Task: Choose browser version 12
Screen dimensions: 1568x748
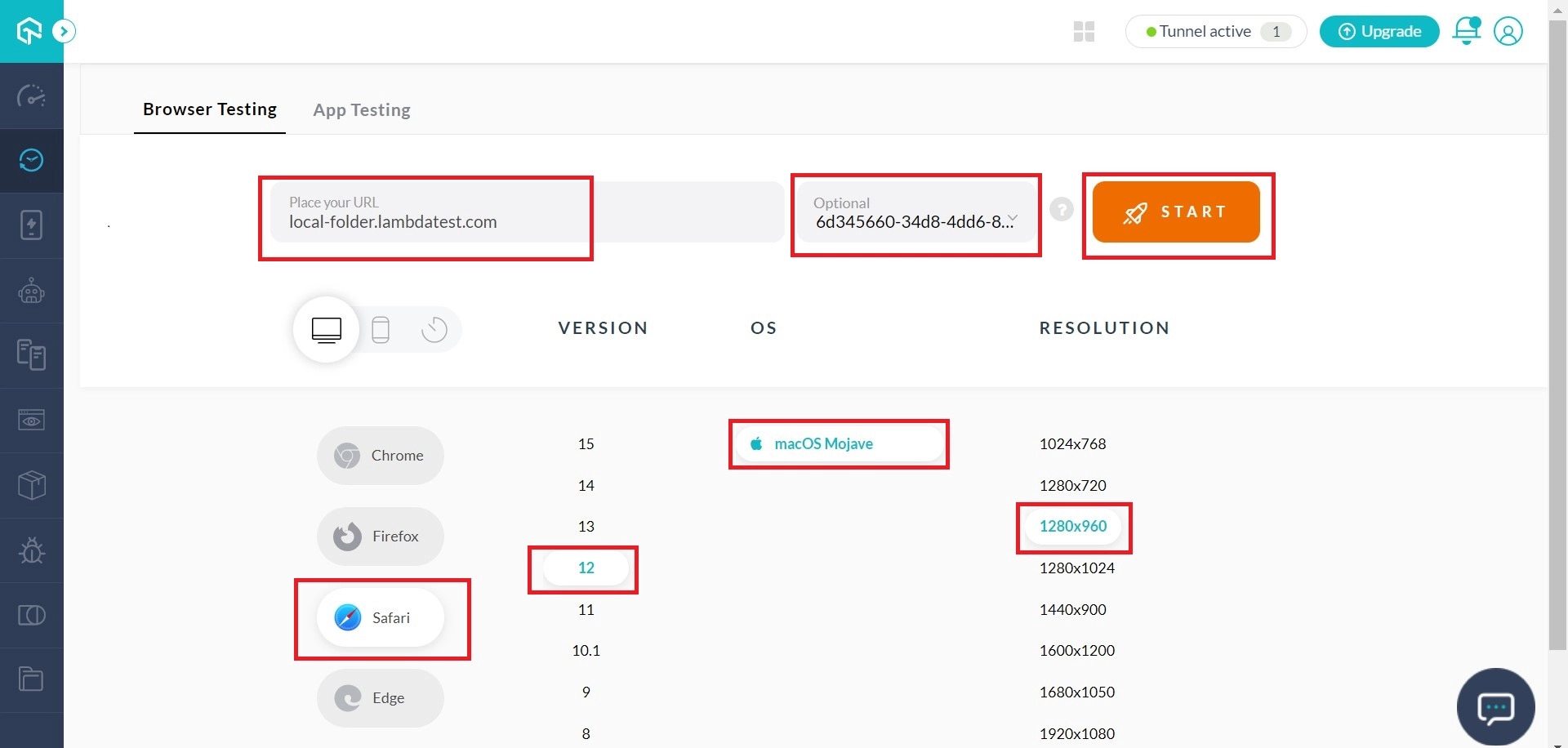Action: 586,568
